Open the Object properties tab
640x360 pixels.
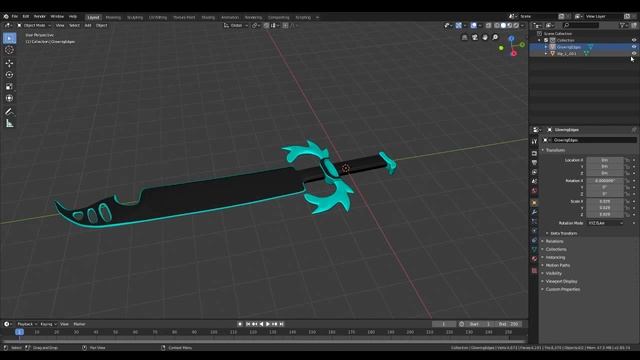click(534, 202)
